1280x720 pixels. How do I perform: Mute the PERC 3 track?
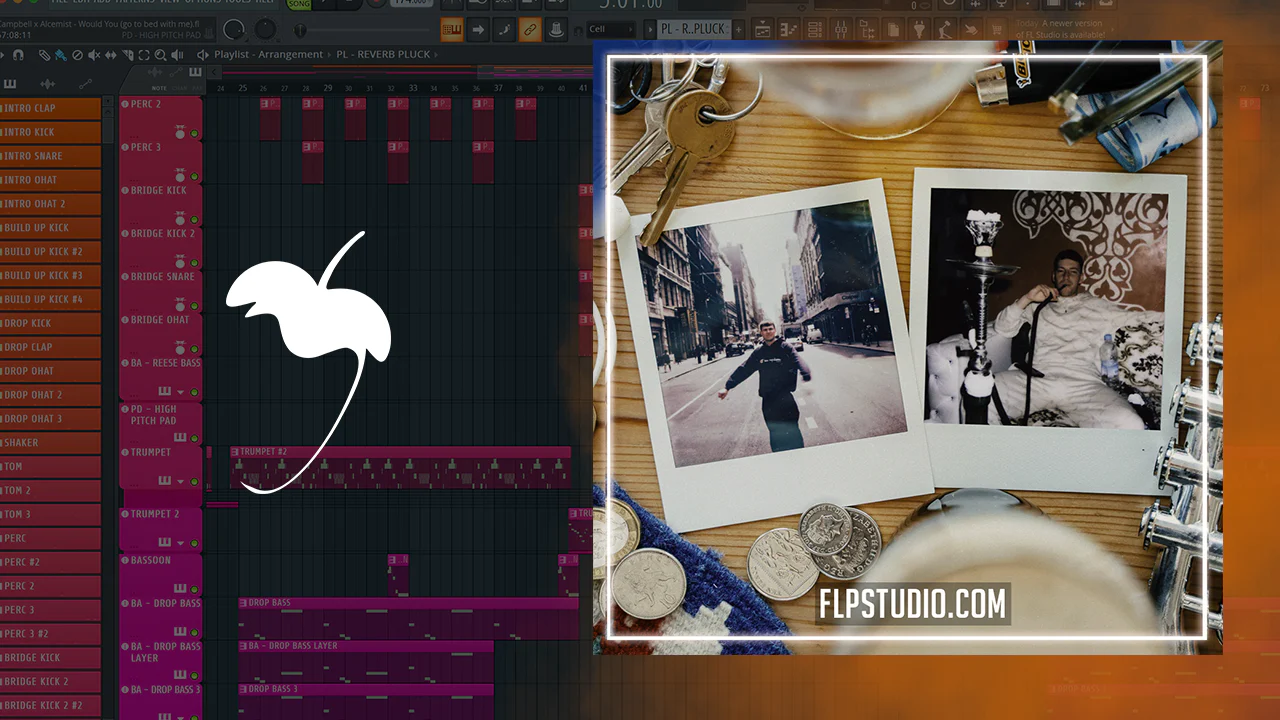tap(194, 175)
